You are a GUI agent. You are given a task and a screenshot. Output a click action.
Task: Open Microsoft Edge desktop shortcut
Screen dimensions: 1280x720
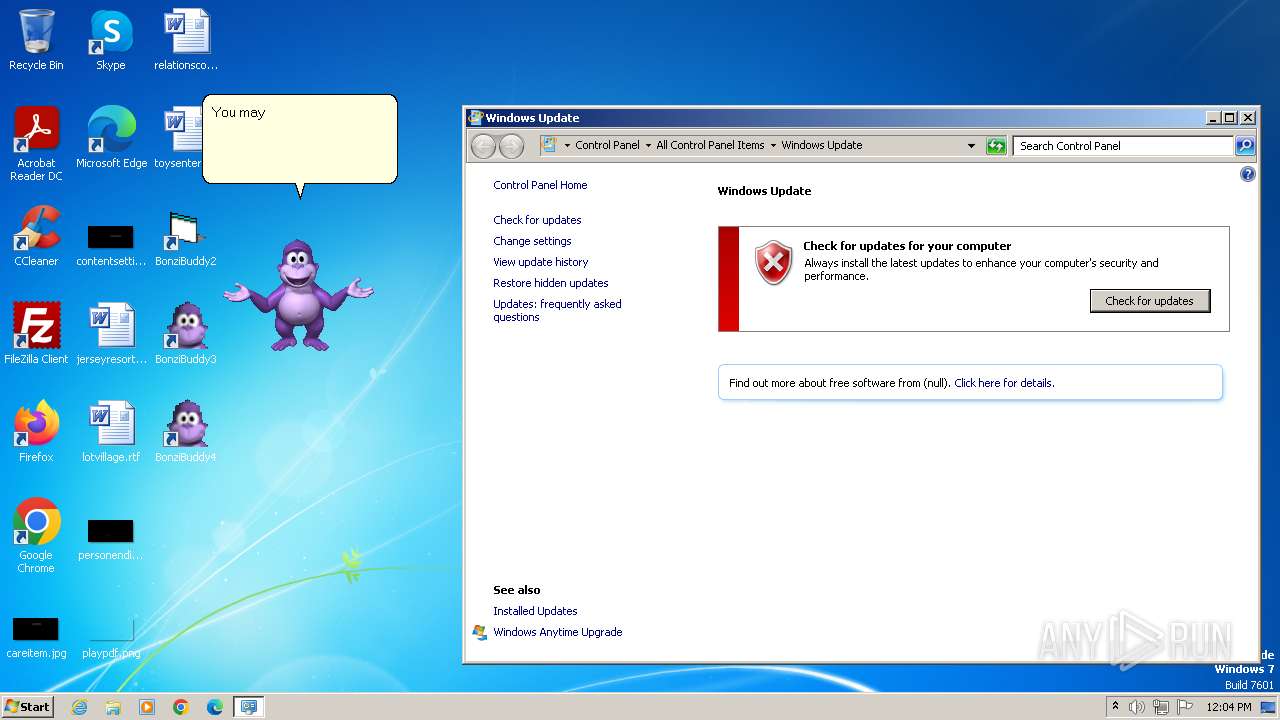point(111,138)
